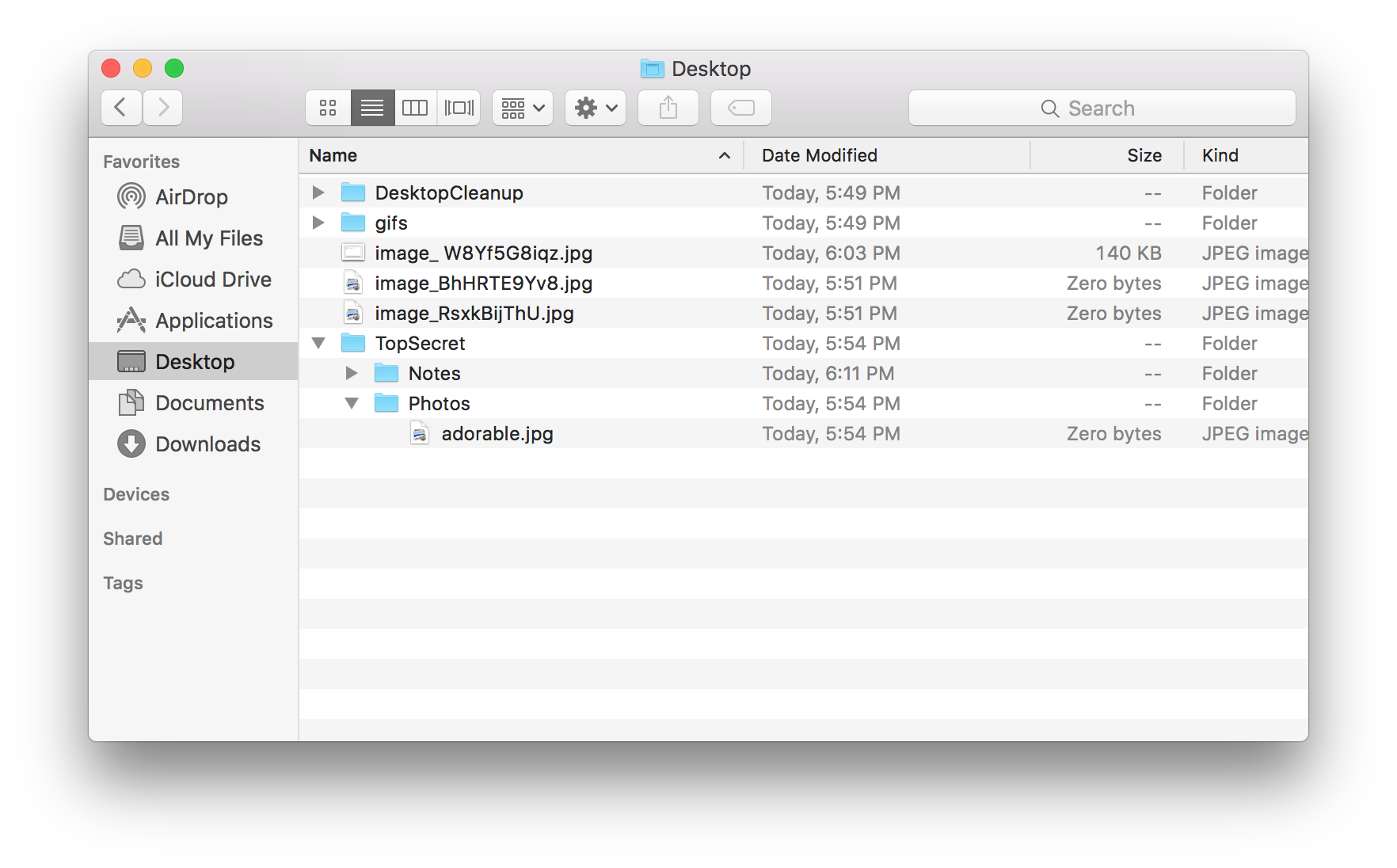
Task: Click the Size column header
Action: tap(1144, 155)
